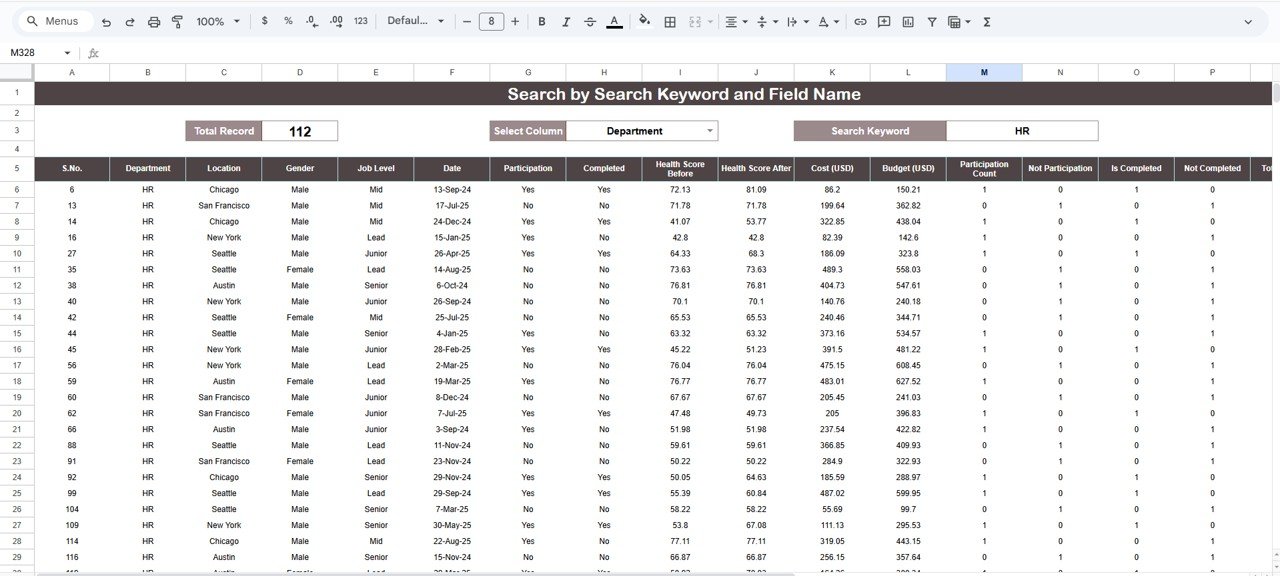
Task: Activate the Paint format tool
Action: point(178,21)
